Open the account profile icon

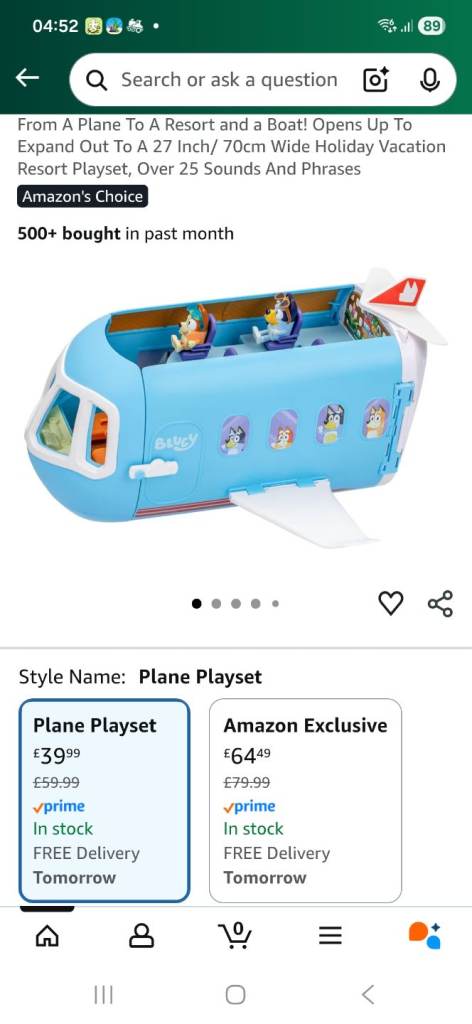click(142, 936)
